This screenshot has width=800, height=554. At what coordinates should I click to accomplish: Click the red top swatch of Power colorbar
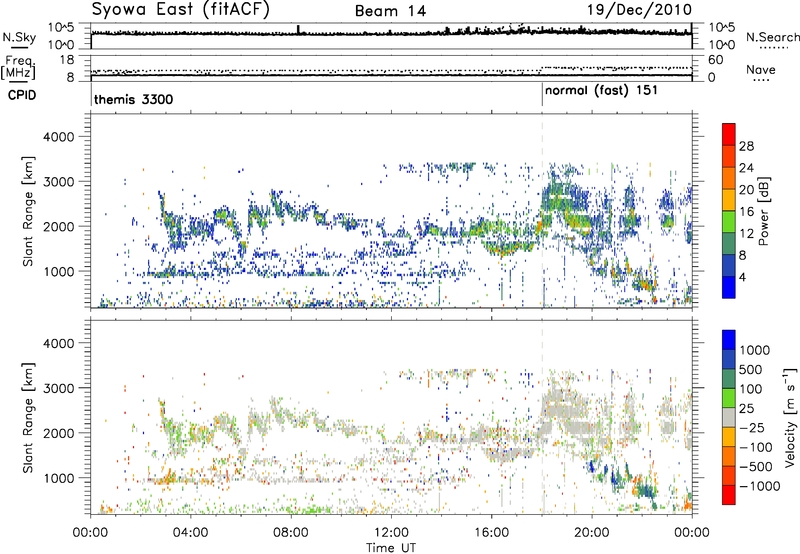[729, 134]
